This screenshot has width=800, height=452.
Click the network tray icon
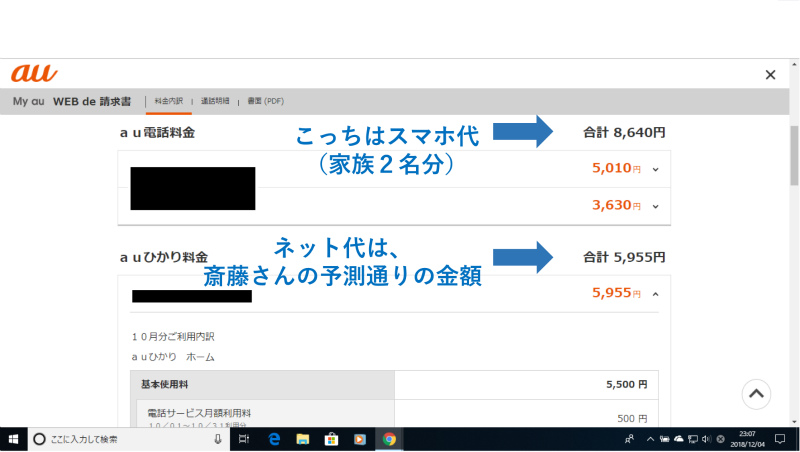click(x=692, y=439)
